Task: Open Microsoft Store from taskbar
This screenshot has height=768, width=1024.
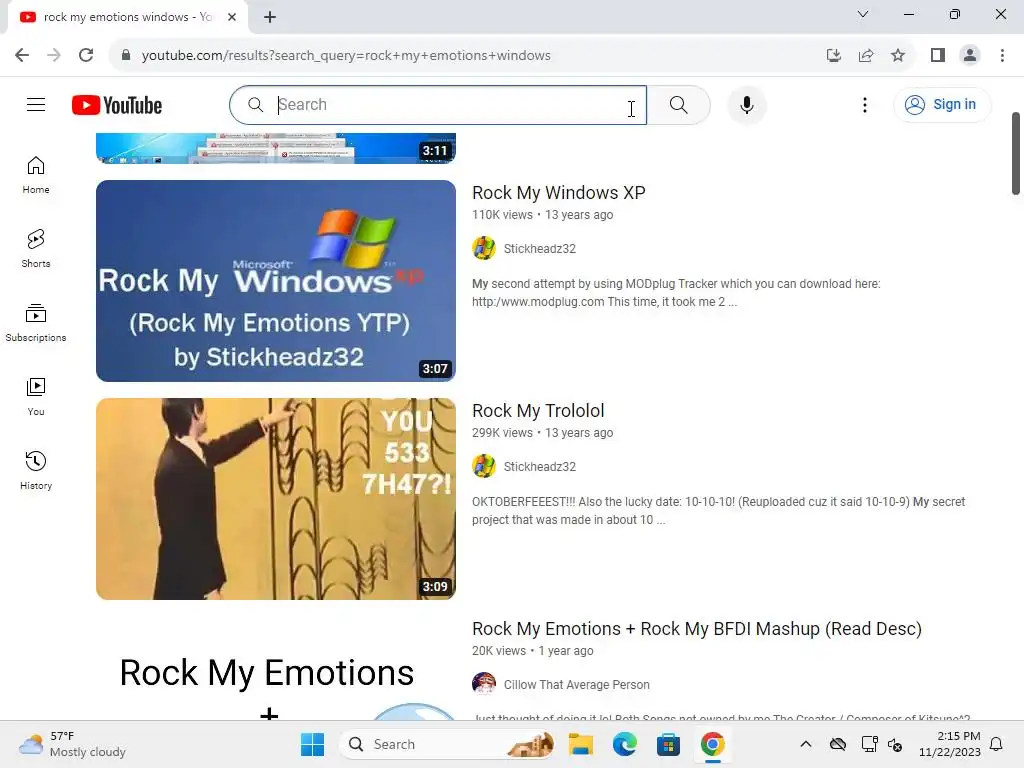Action: pyautogui.click(x=668, y=744)
